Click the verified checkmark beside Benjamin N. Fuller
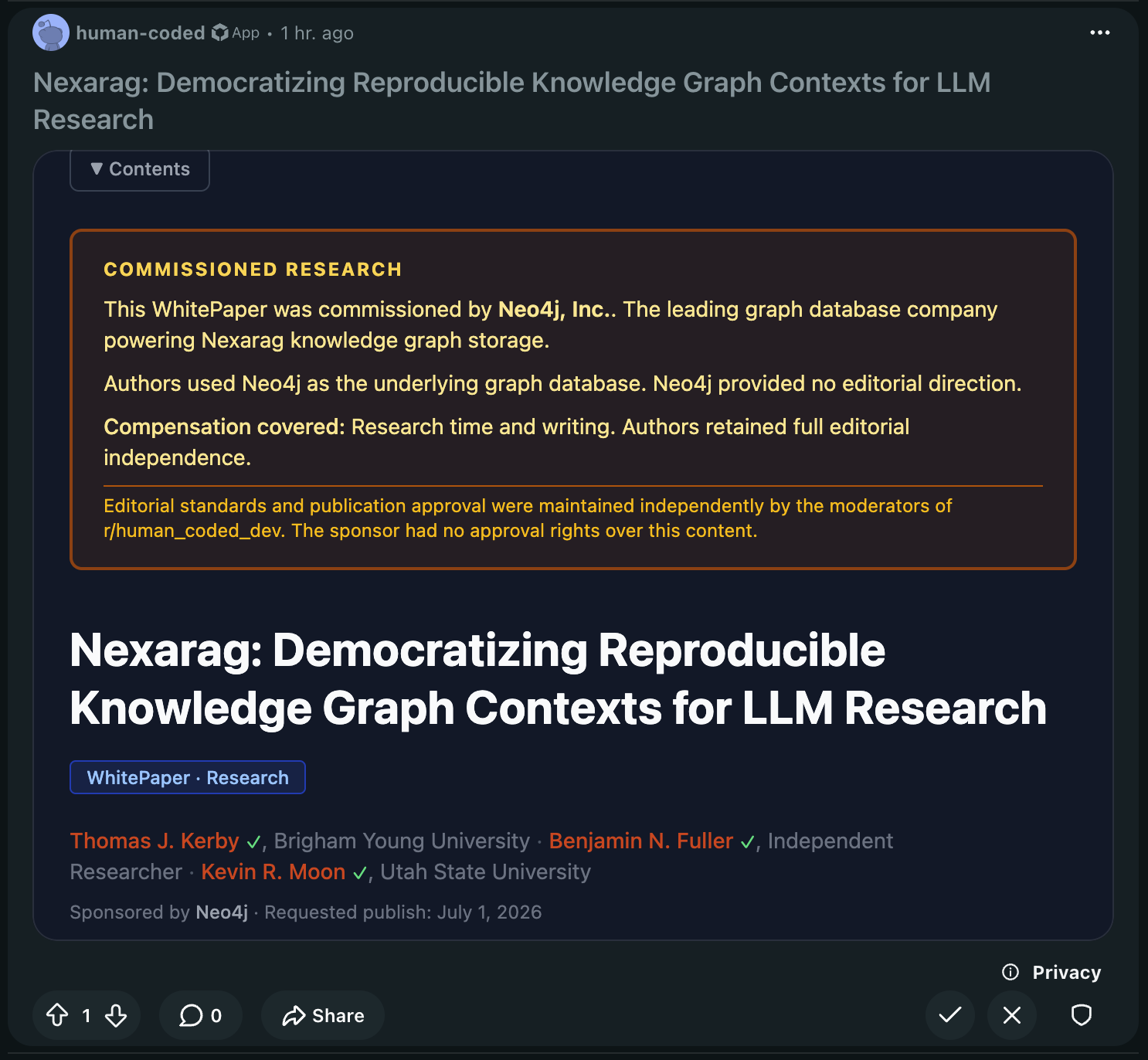1148x1060 pixels. tap(747, 842)
